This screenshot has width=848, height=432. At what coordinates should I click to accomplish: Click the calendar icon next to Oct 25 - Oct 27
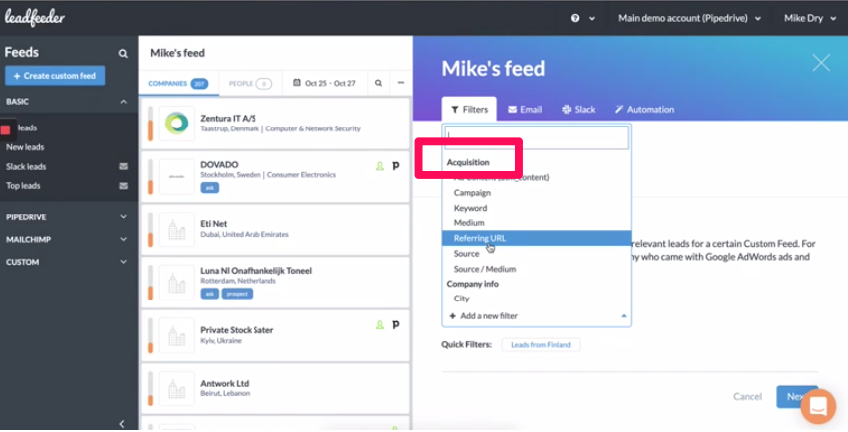coord(296,83)
